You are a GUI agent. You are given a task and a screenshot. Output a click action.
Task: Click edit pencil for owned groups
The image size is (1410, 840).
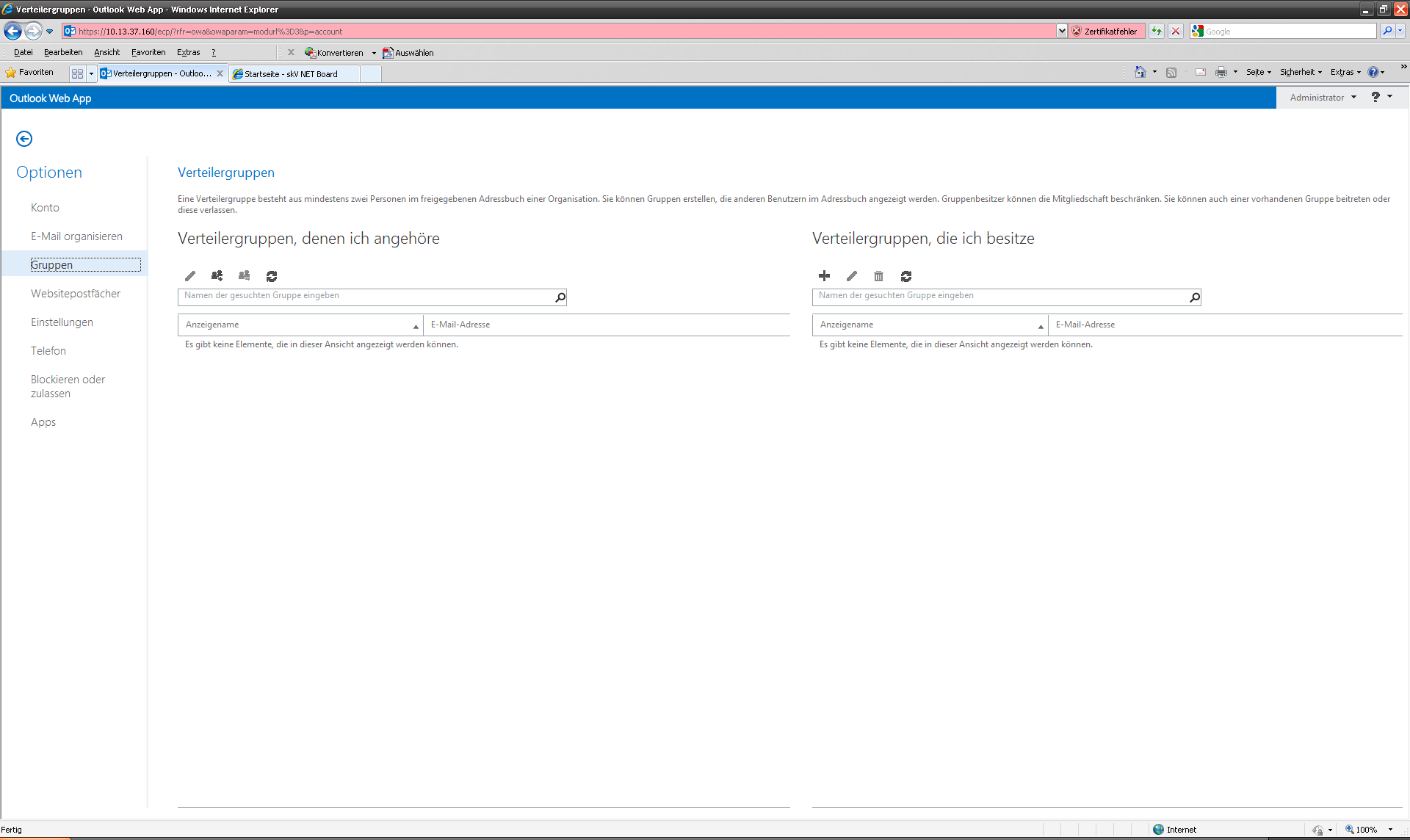tap(851, 276)
